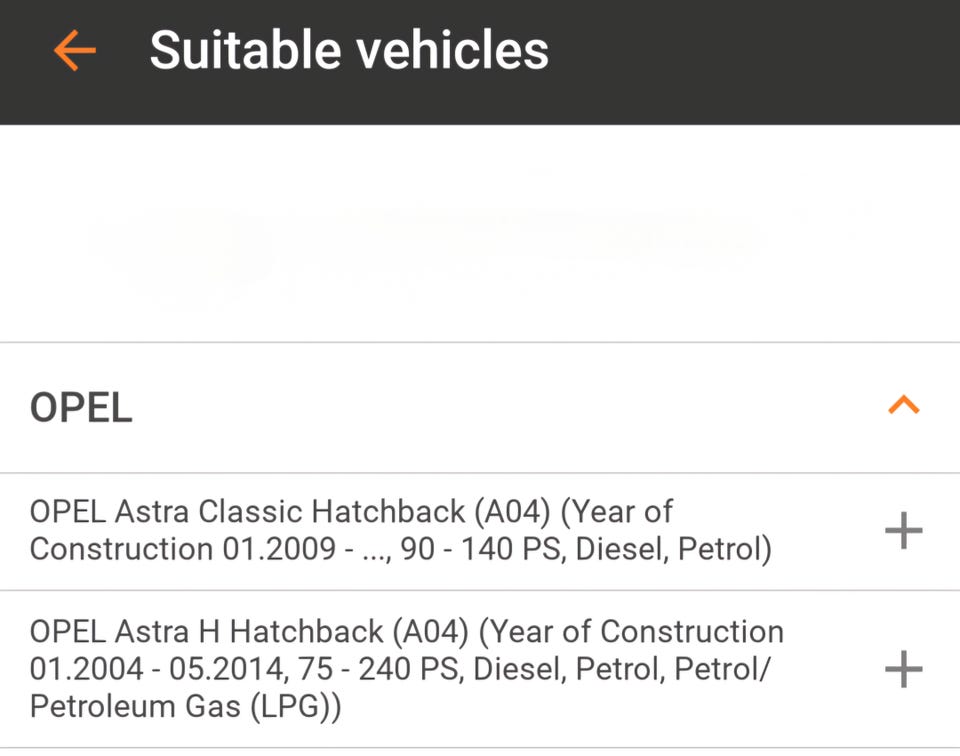
Task: Click the Suitable vehicles title
Action: pyautogui.click(x=349, y=50)
